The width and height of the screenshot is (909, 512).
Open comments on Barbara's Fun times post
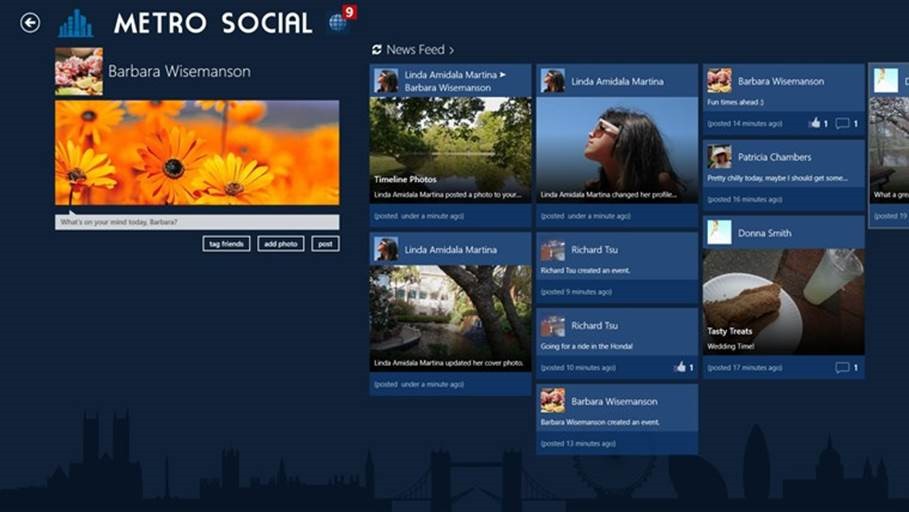pyautogui.click(x=842, y=124)
